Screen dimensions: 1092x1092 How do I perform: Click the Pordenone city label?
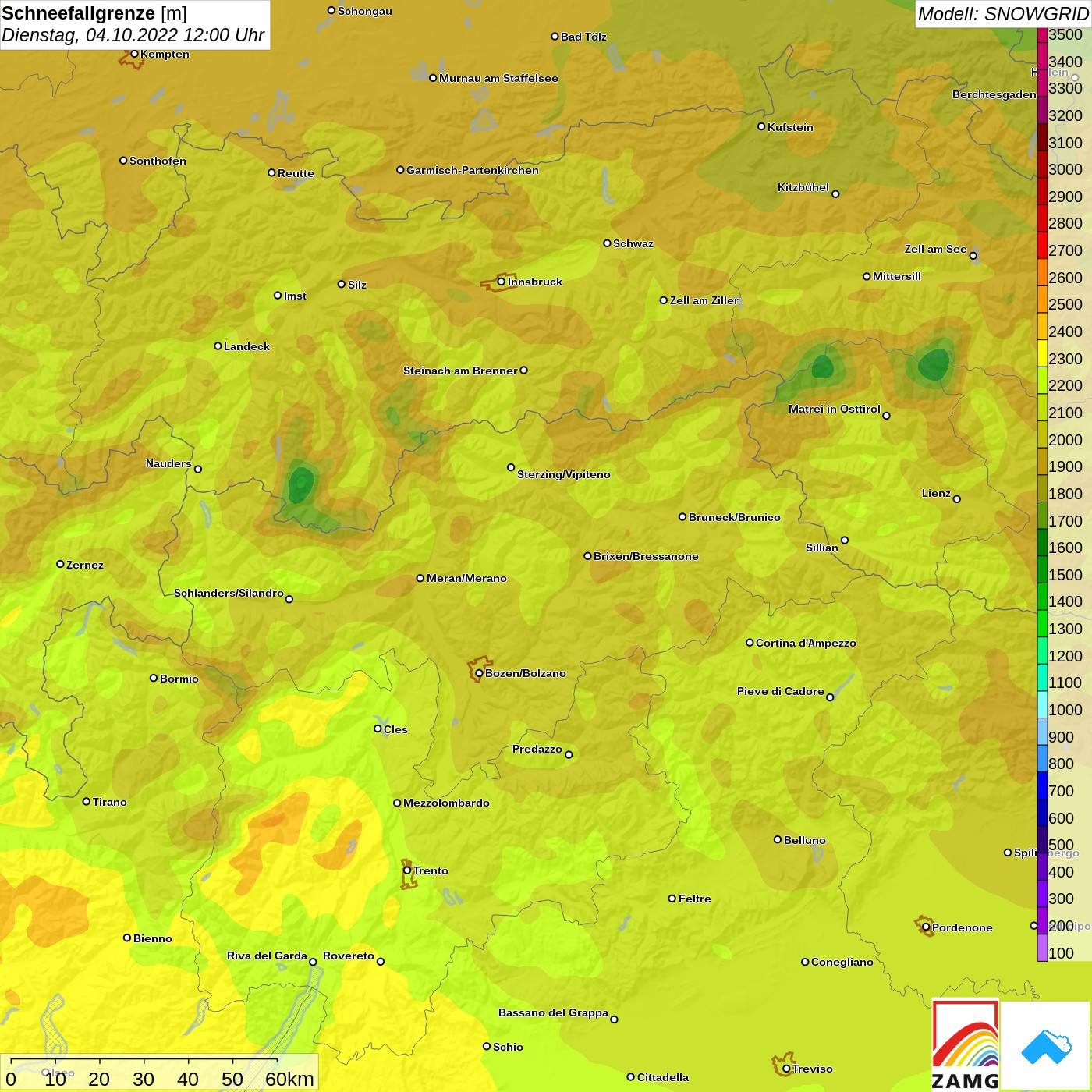coord(963,927)
